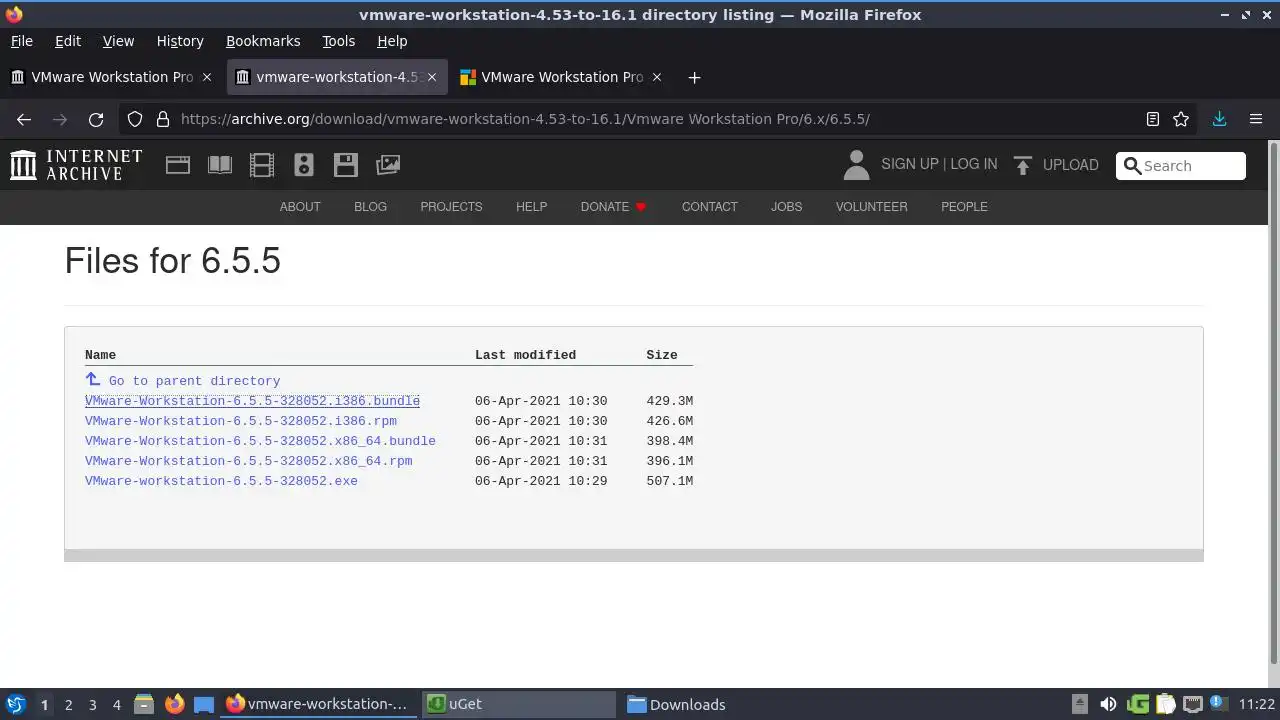The width and height of the screenshot is (1280, 720).
Task: Download VMware-Workstation-6.5.5-328052.x86_64.rpm
Action: tap(249, 461)
